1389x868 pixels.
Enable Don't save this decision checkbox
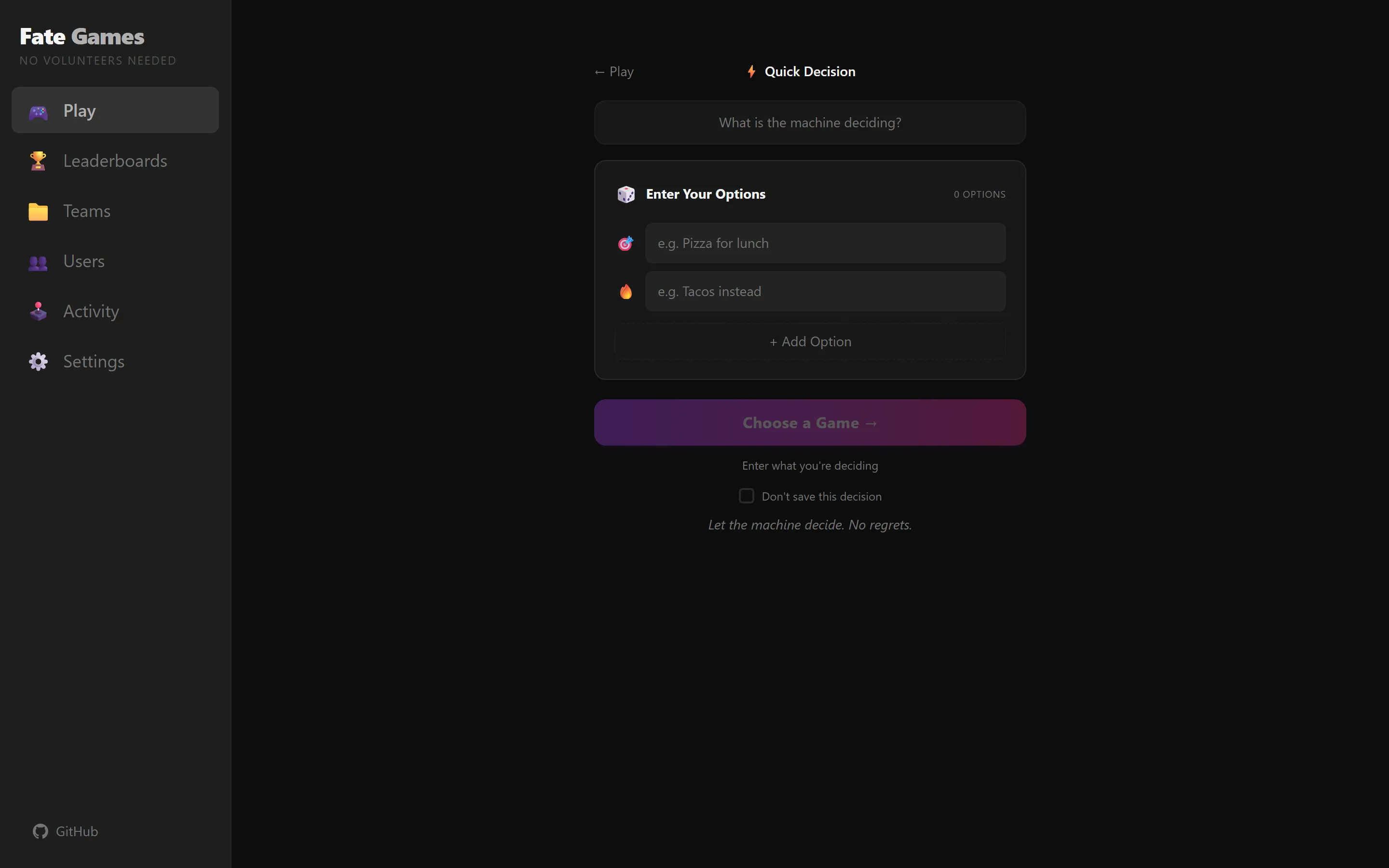point(746,496)
